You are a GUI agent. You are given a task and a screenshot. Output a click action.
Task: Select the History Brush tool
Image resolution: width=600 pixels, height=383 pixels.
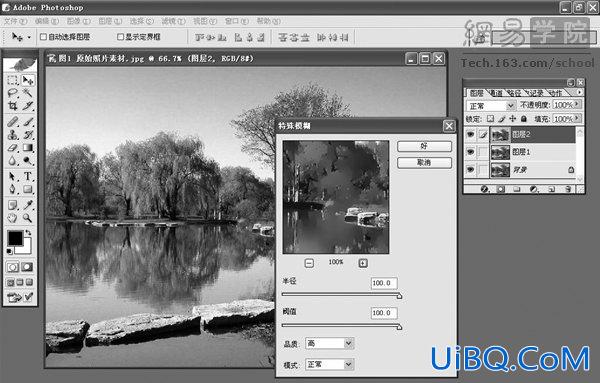click(x=28, y=135)
